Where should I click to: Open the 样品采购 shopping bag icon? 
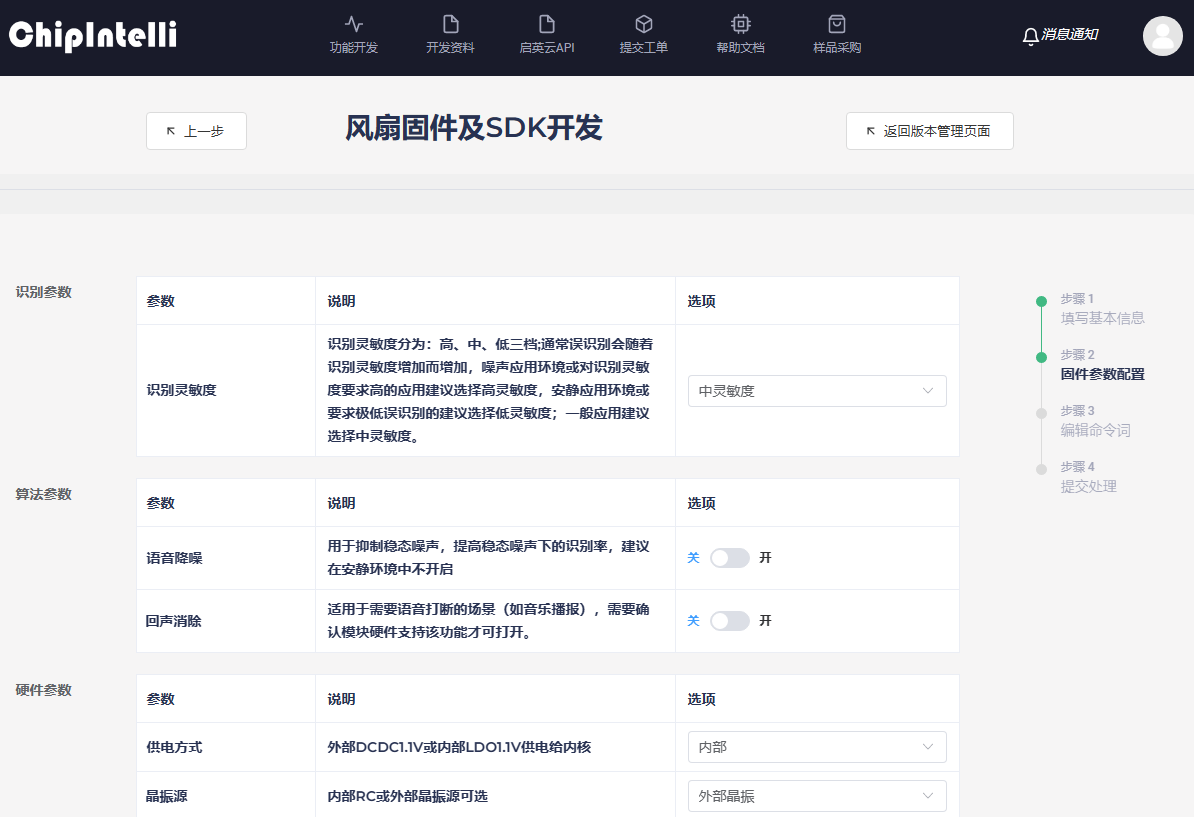pos(837,24)
